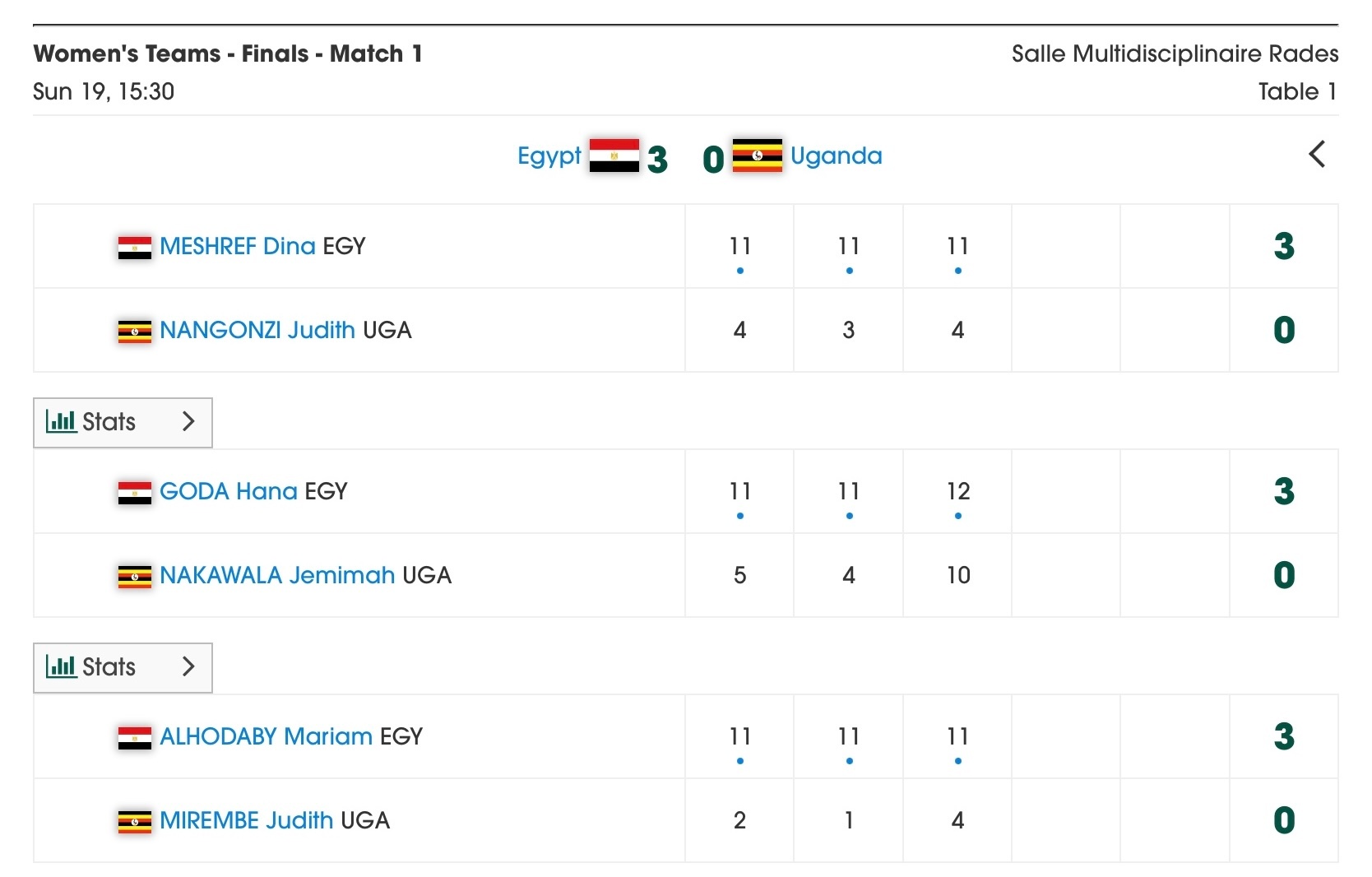Go to ALHODABY Mariam profile
The image size is (1372, 877).
coord(266,736)
